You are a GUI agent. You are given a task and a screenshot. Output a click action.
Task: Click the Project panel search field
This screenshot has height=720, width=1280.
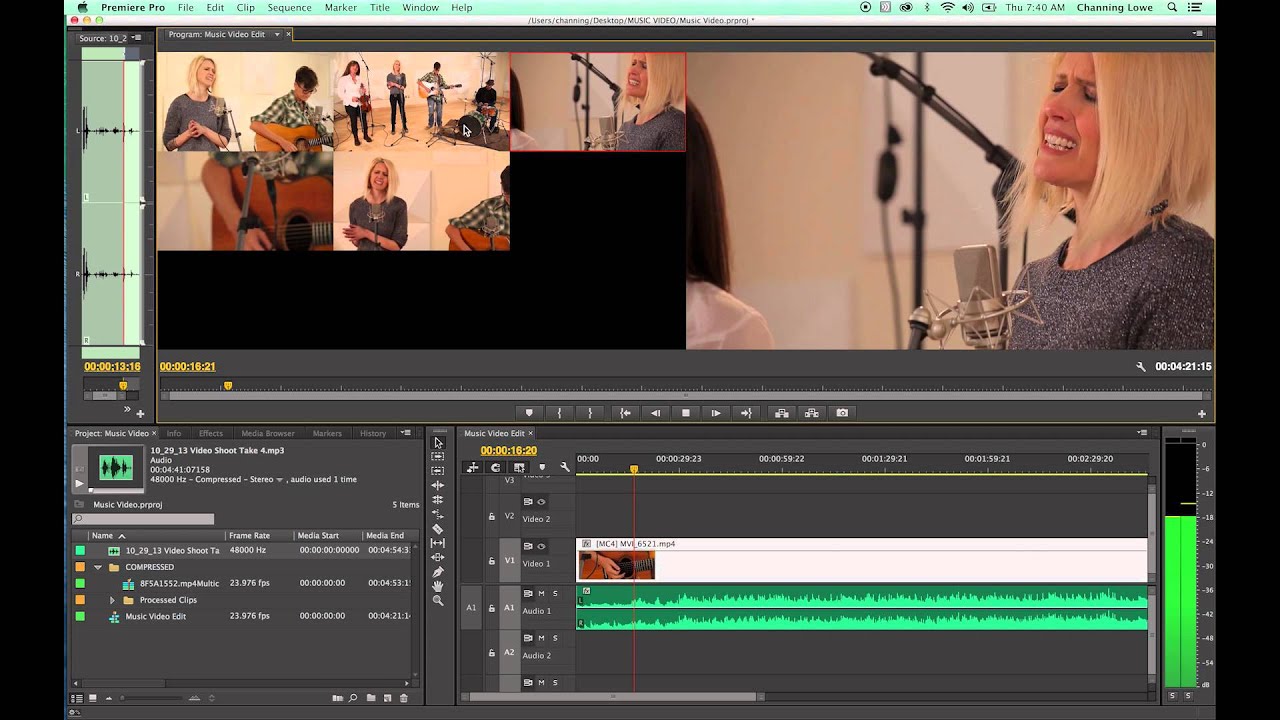click(x=143, y=520)
